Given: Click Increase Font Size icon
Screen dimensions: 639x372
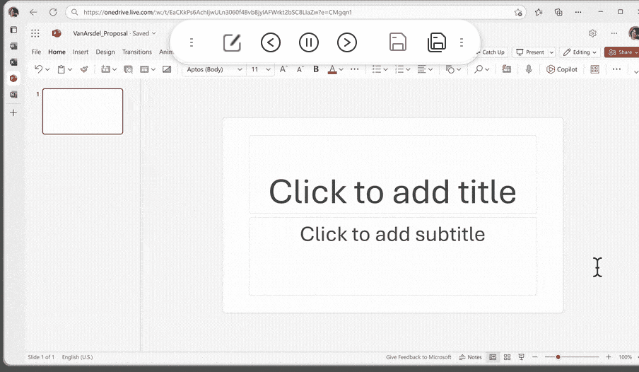Looking at the screenshot, I should (283, 69).
